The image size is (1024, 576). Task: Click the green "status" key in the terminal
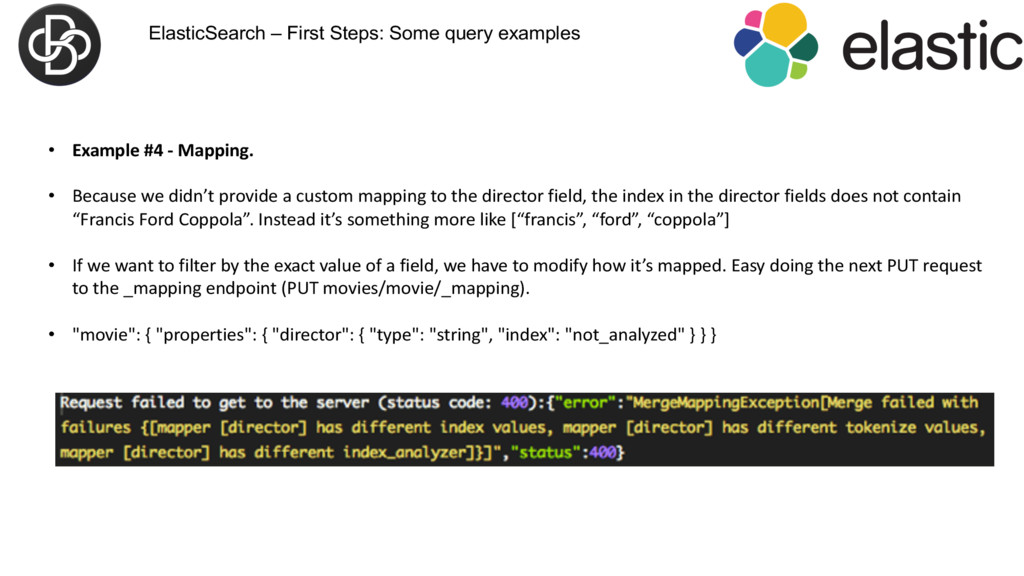pyautogui.click(x=547, y=452)
